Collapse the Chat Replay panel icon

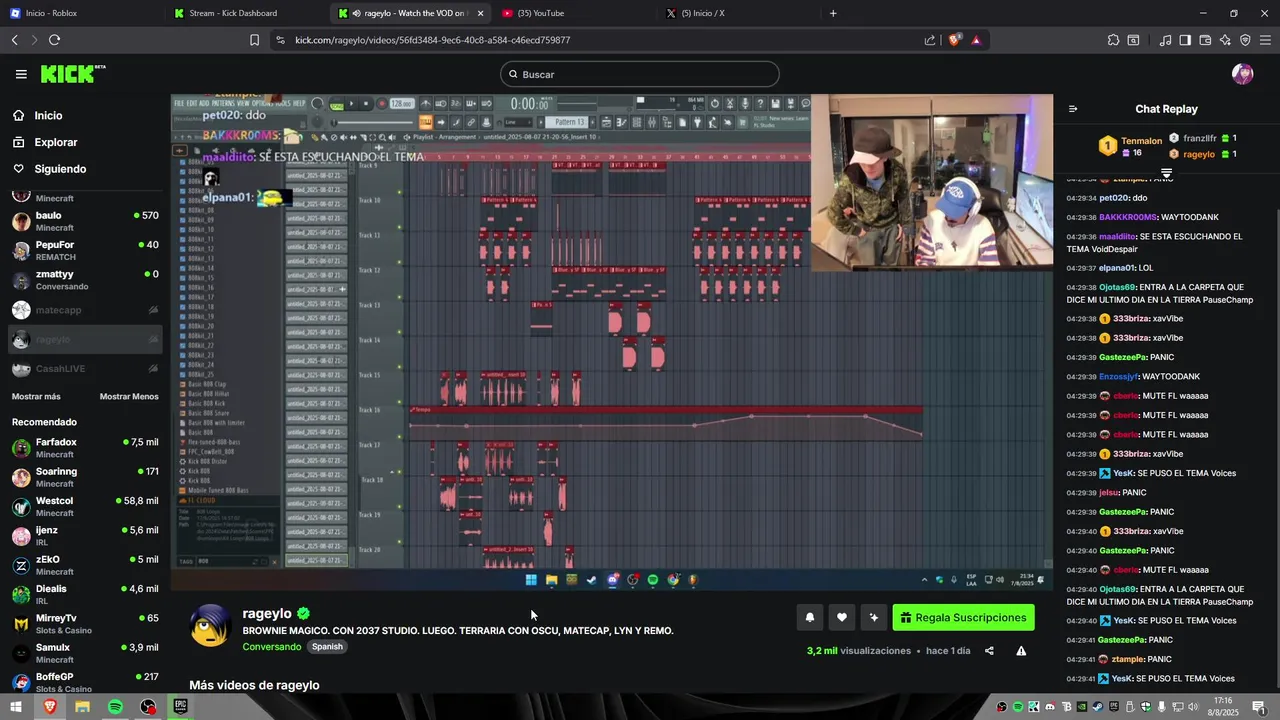pos(1073,109)
